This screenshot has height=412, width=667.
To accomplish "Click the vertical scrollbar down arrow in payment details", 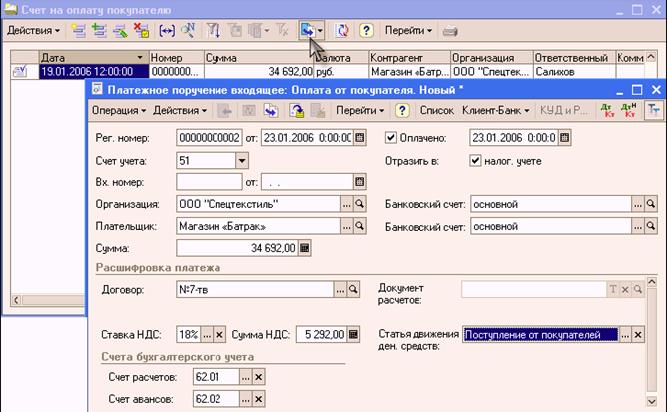I will 651,401.
